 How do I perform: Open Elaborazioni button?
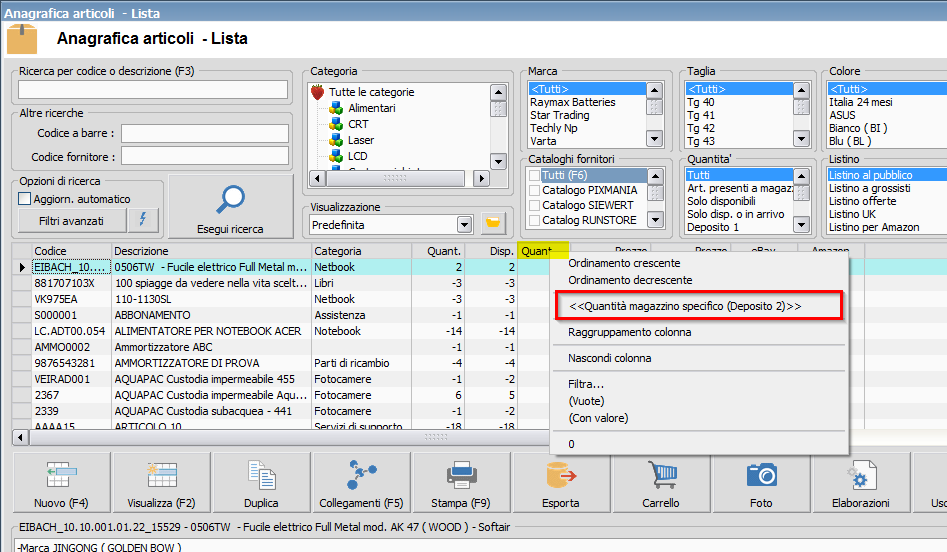click(x=861, y=482)
